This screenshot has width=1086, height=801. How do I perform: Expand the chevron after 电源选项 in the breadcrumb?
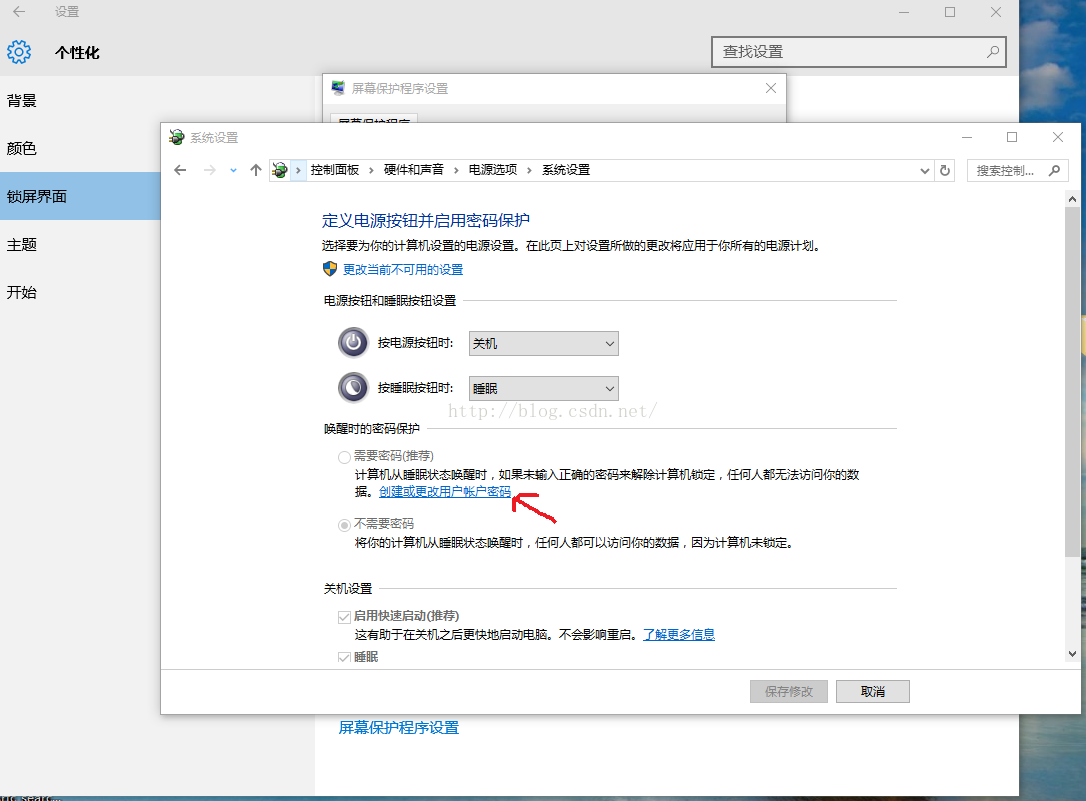coord(529,170)
